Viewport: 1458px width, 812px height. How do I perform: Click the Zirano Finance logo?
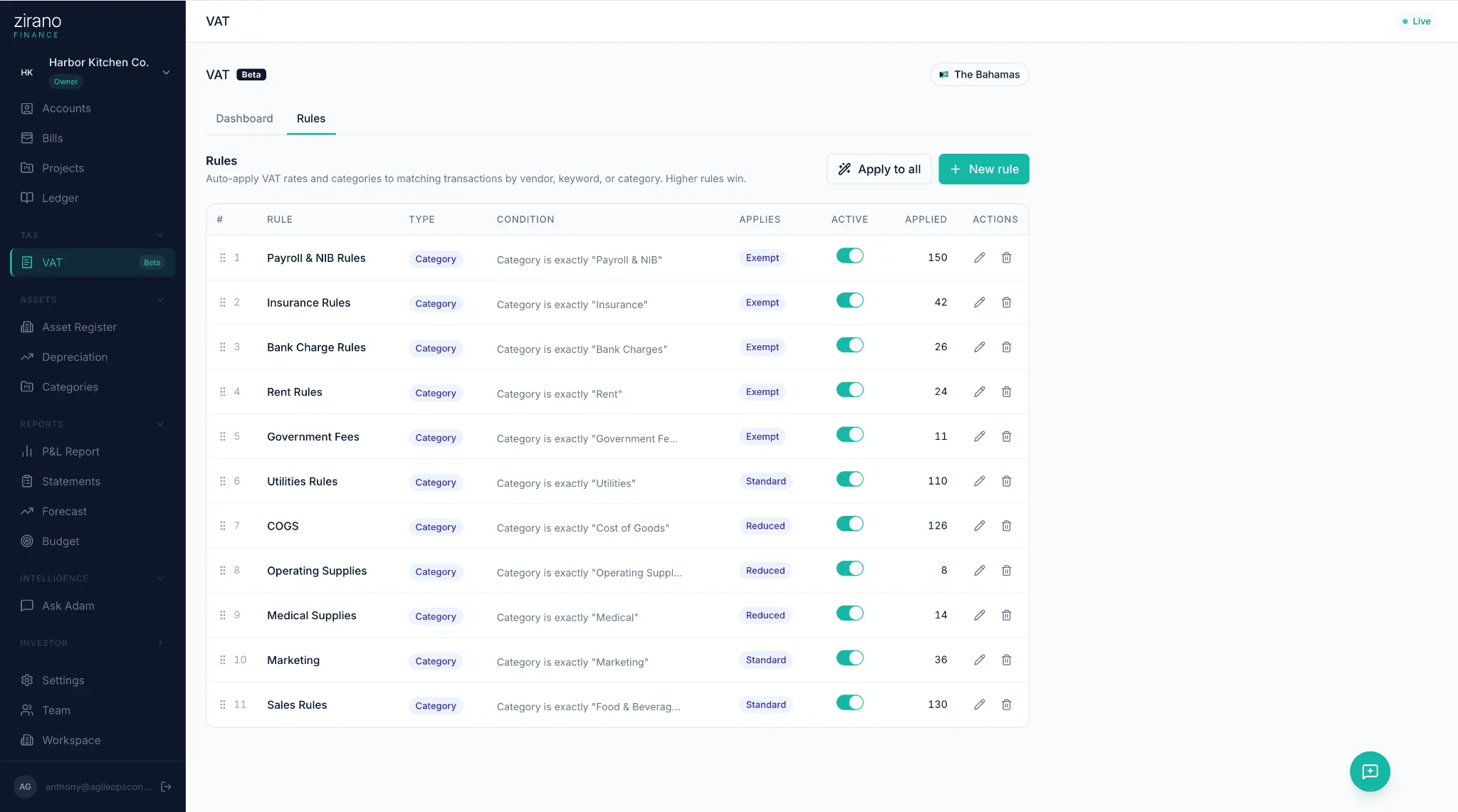click(x=38, y=26)
